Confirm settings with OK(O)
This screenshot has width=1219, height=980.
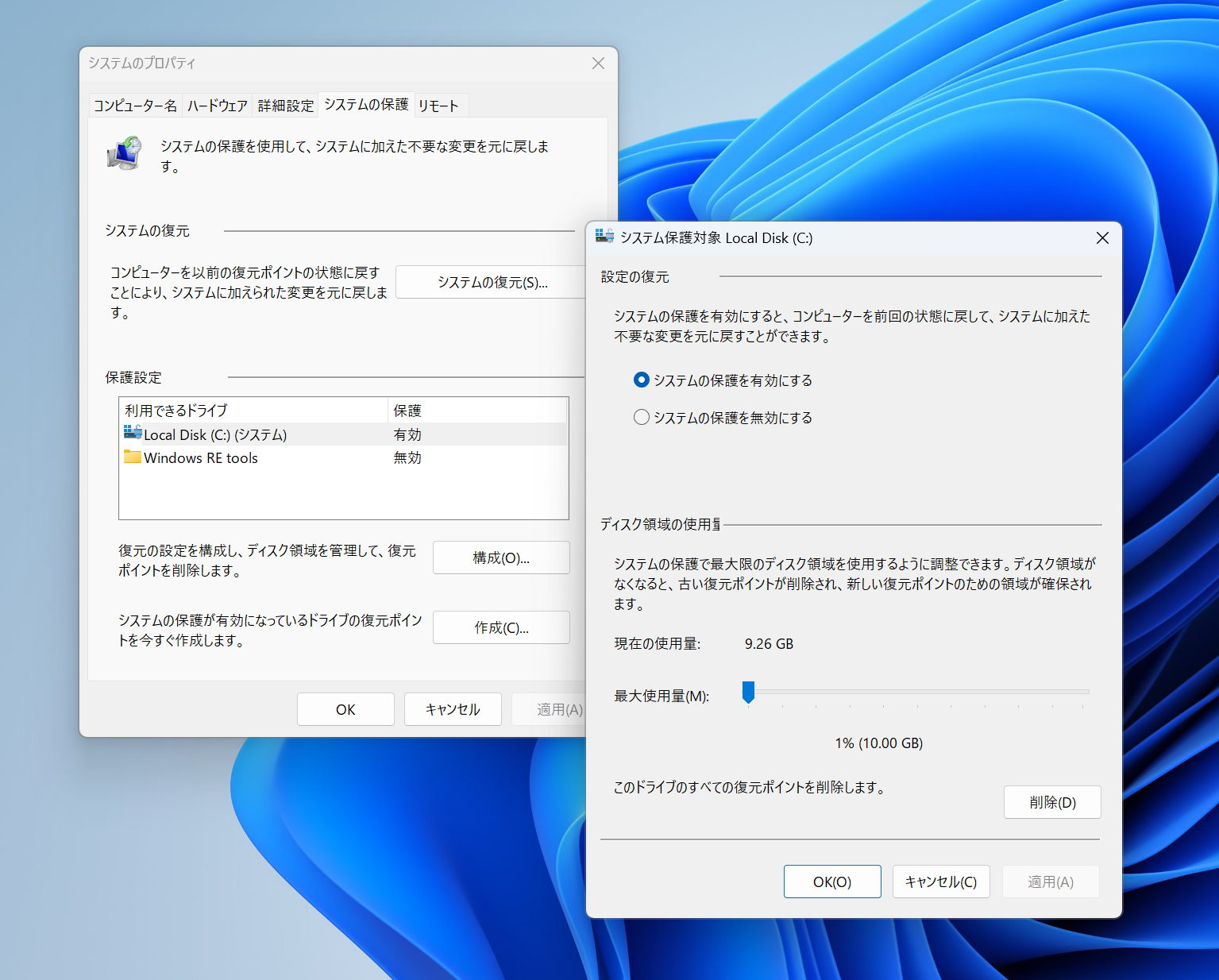click(831, 881)
